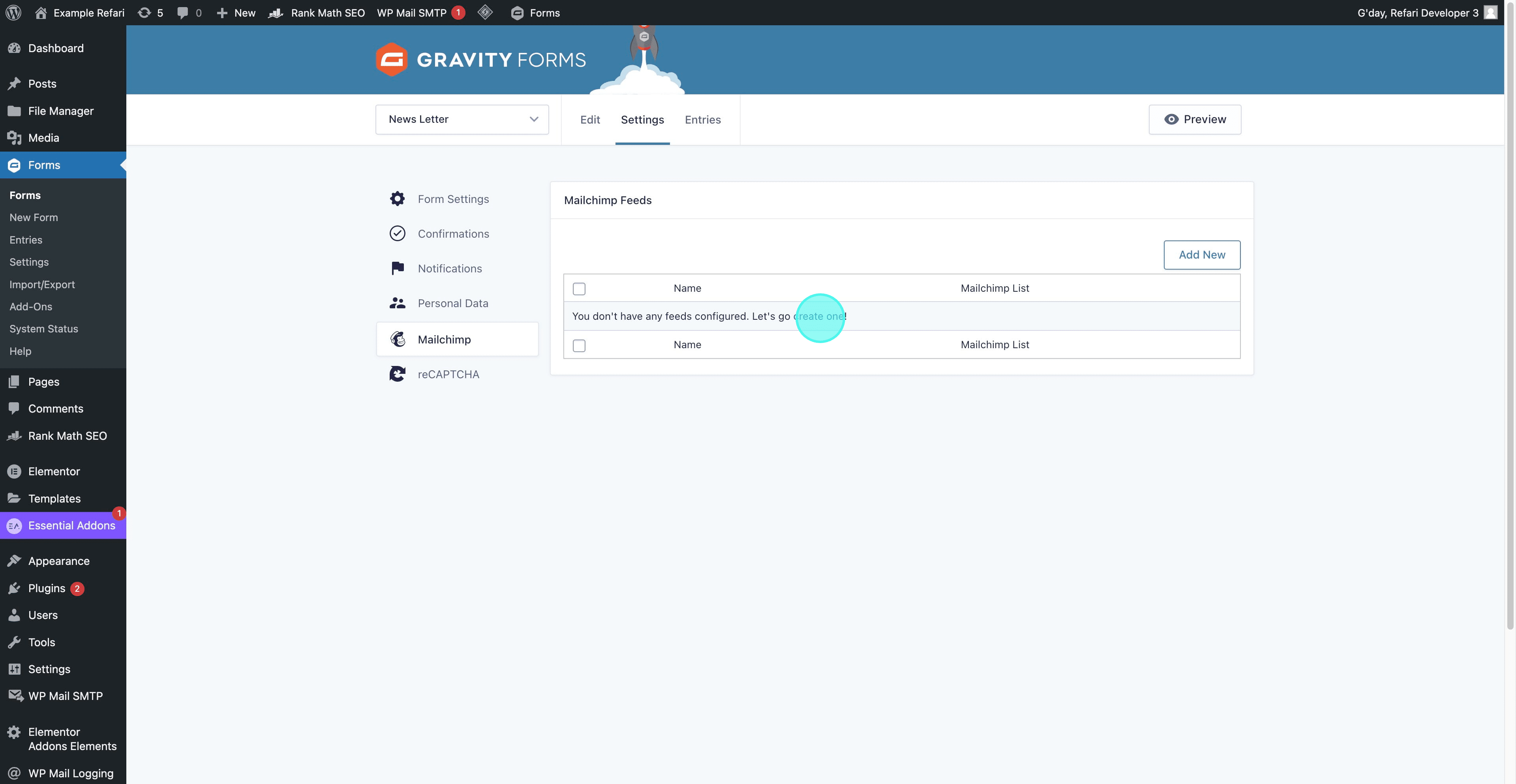Follow the 'create one' link
This screenshot has height=784, width=1516.
pyautogui.click(x=819, y=316)
